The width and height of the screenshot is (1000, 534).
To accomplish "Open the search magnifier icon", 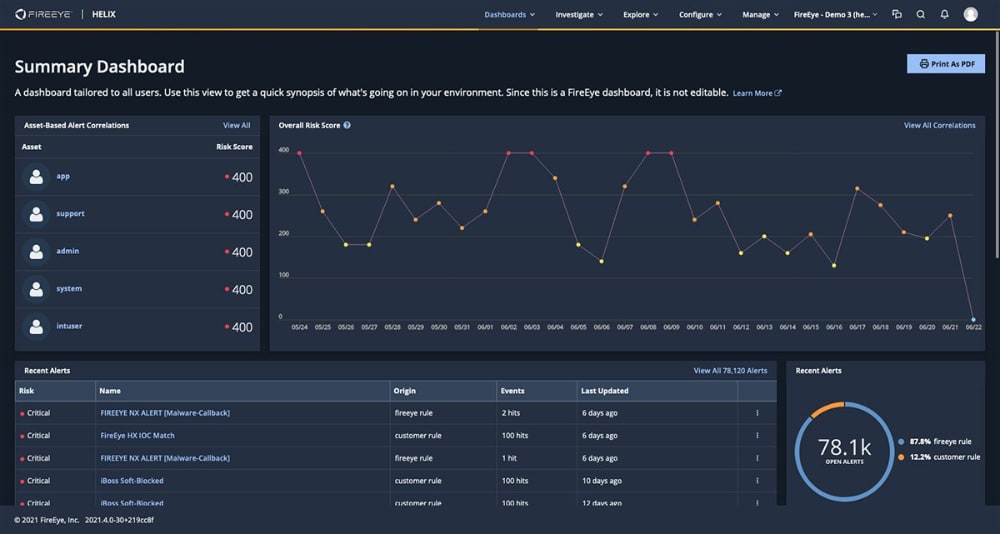I will point(920,14).
